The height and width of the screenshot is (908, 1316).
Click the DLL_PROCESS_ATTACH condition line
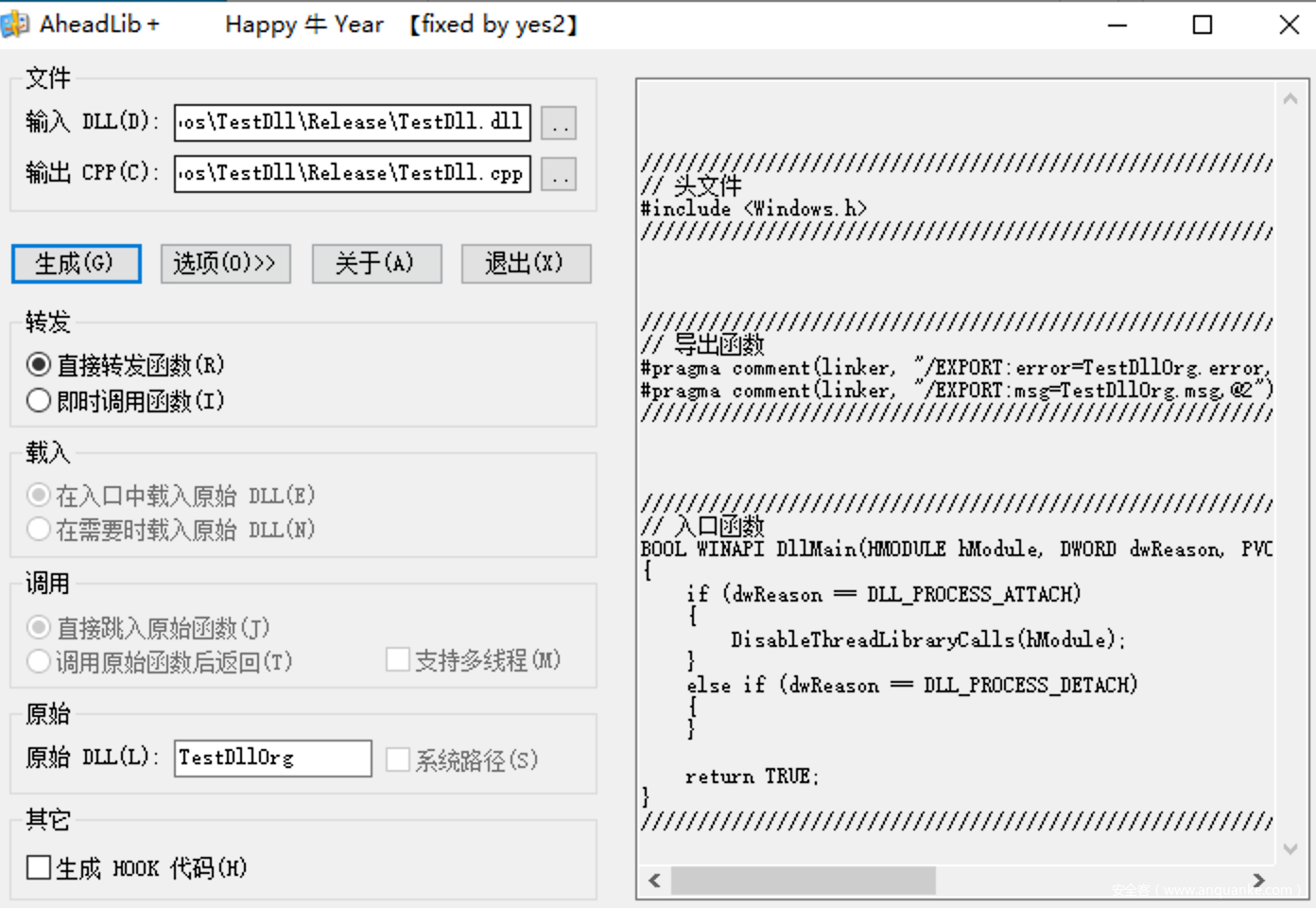883,594
